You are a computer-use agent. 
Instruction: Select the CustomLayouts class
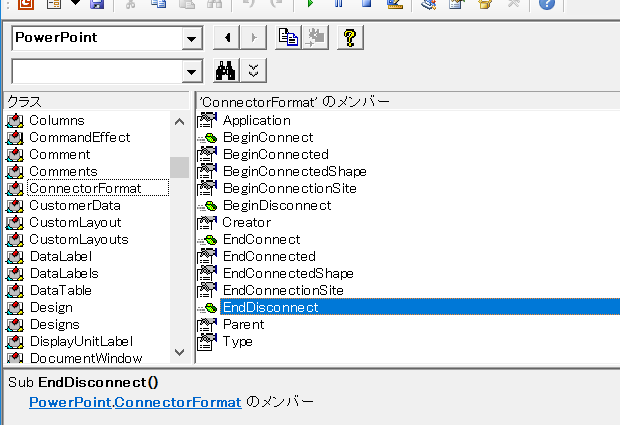pos(79,240)
